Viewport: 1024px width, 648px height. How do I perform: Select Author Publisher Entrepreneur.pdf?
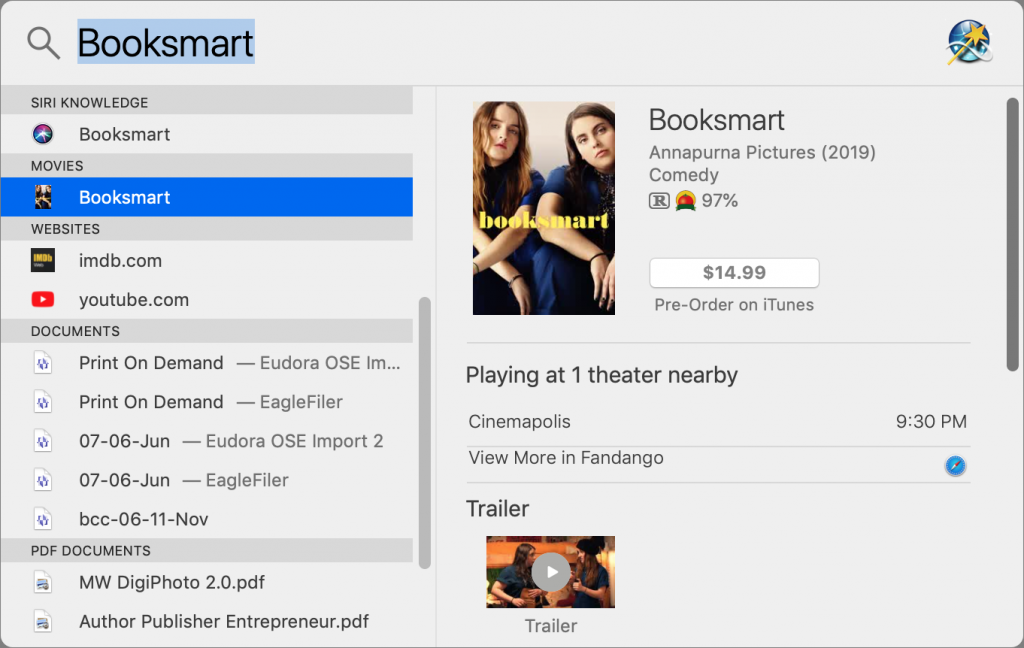[207, 621]
